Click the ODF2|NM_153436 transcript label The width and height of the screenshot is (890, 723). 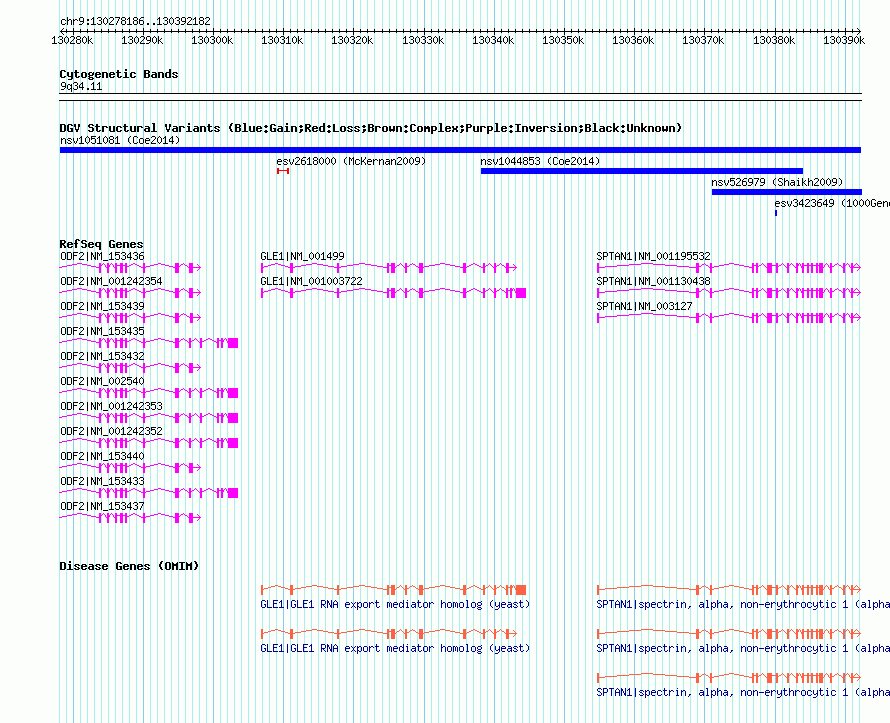click(x=102, y=257)
